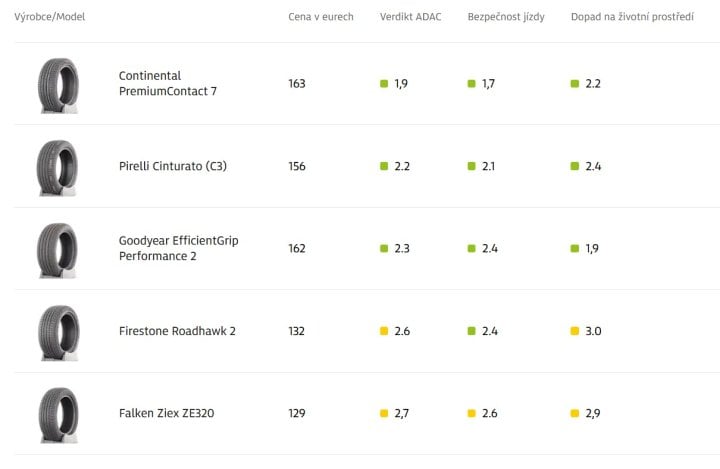Open the Firestone Roadhawk 2 model name
This screenshot has width=720, height=469.
point(177,331)
